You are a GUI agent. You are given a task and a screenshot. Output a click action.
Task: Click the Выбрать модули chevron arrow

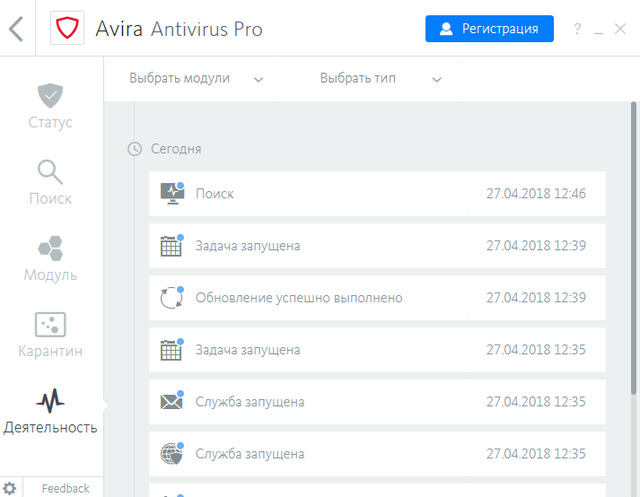click(258, 80)
